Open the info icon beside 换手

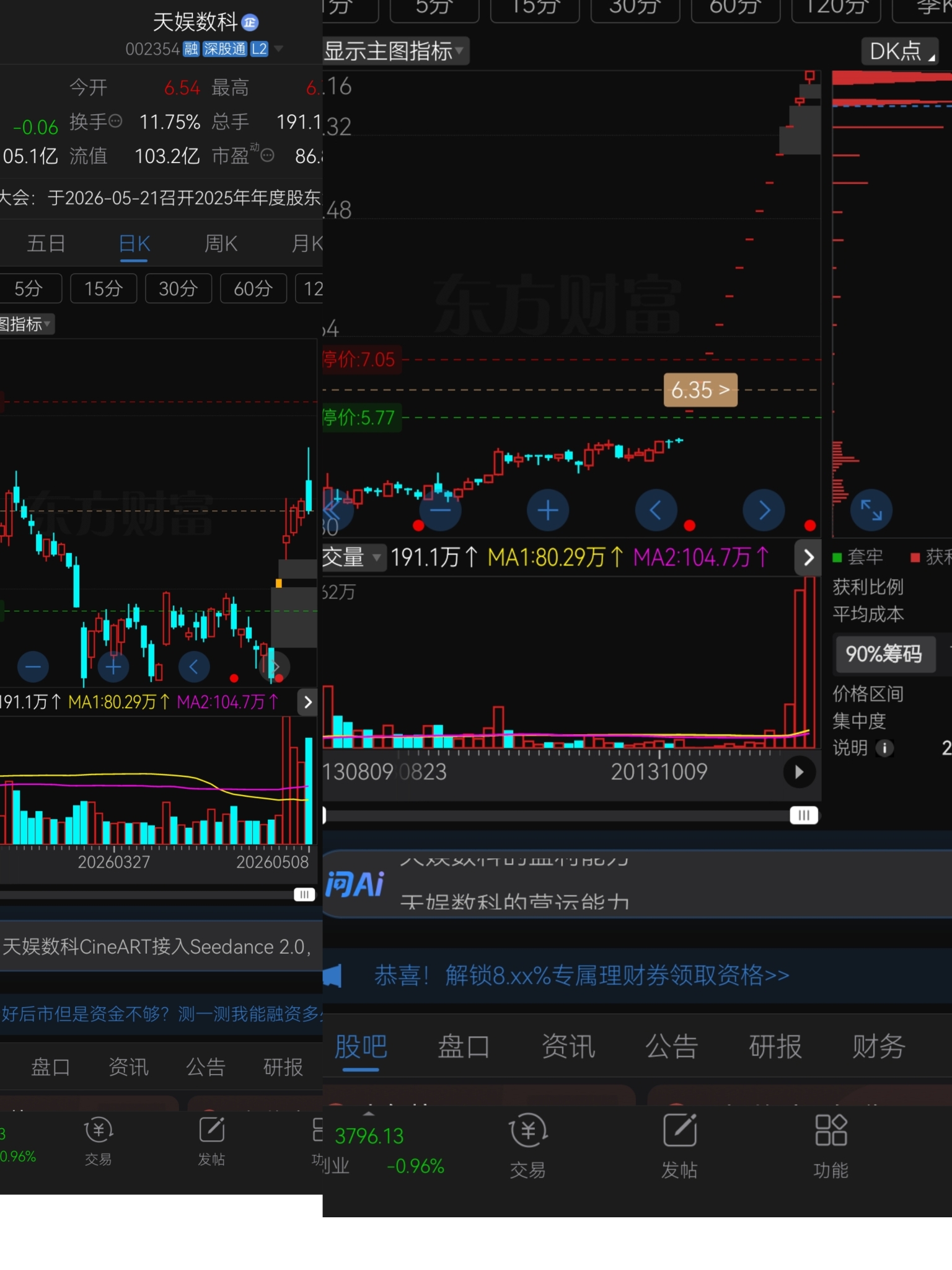(115, 121)
